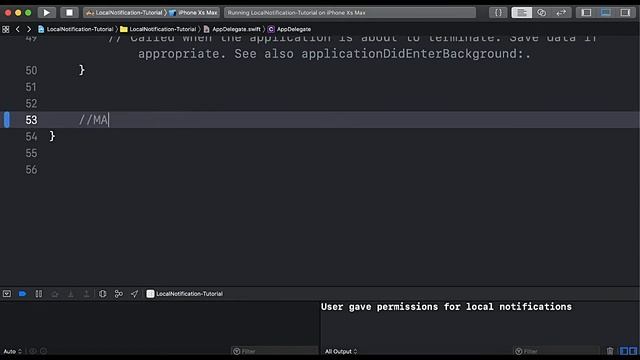Go back to previous file

(x=18, y=29)
